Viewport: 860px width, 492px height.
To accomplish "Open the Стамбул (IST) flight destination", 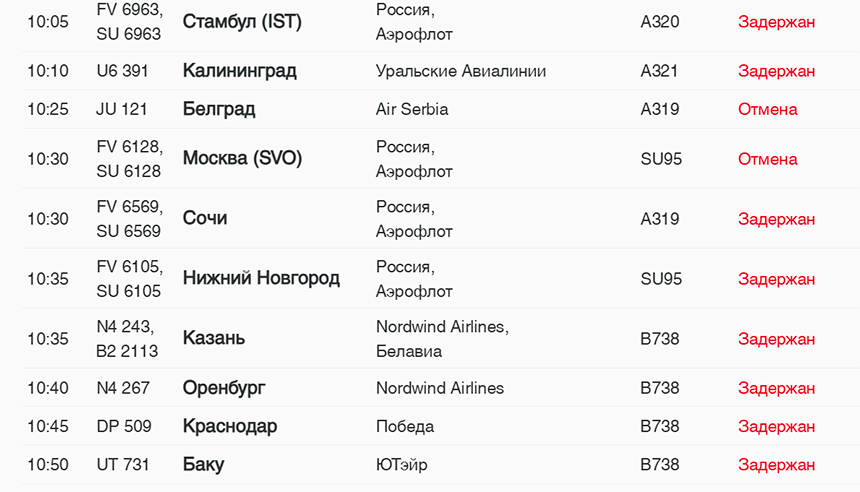I will pos(242,22).
